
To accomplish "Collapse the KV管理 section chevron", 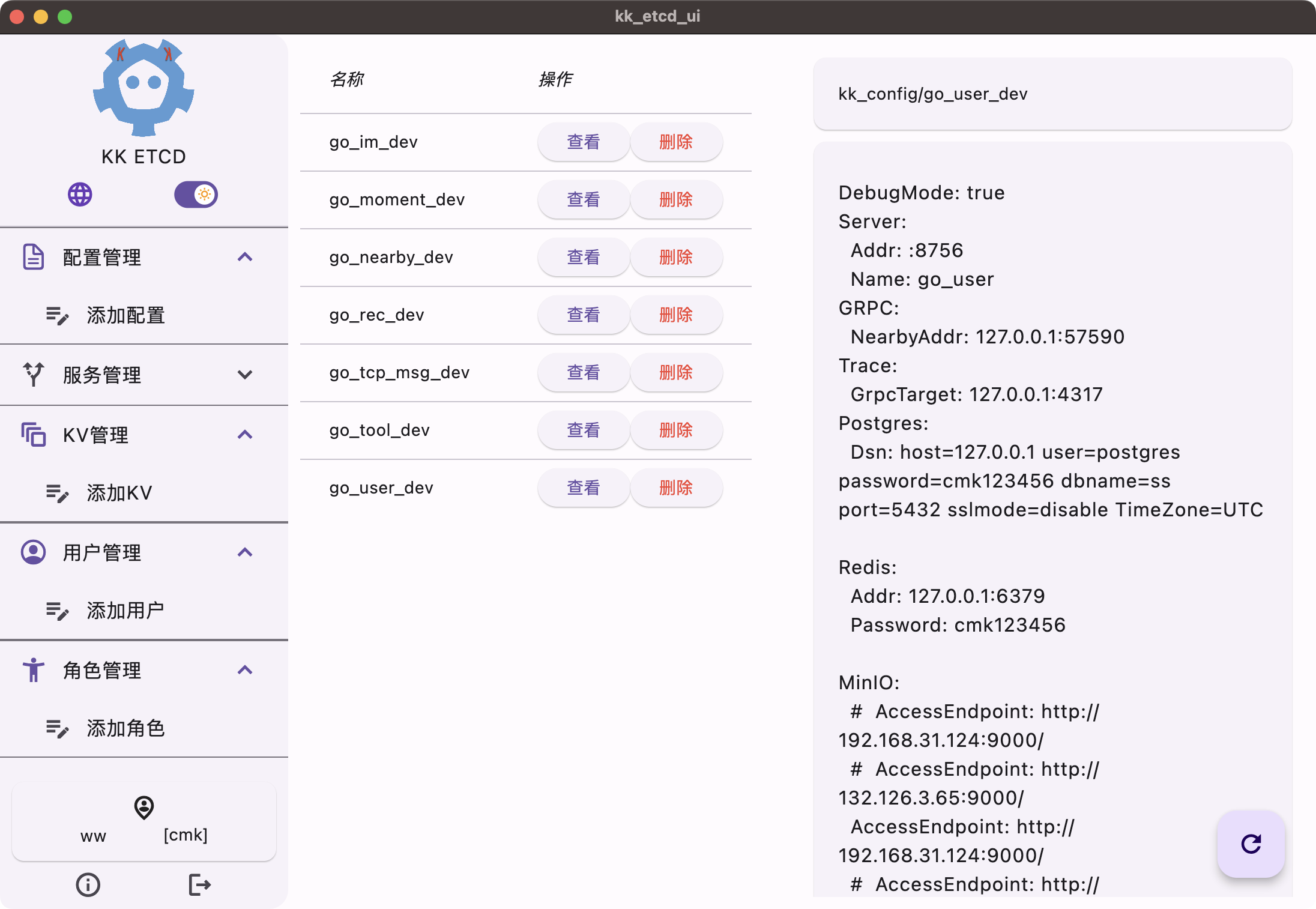I will click(x=245, y=435).
